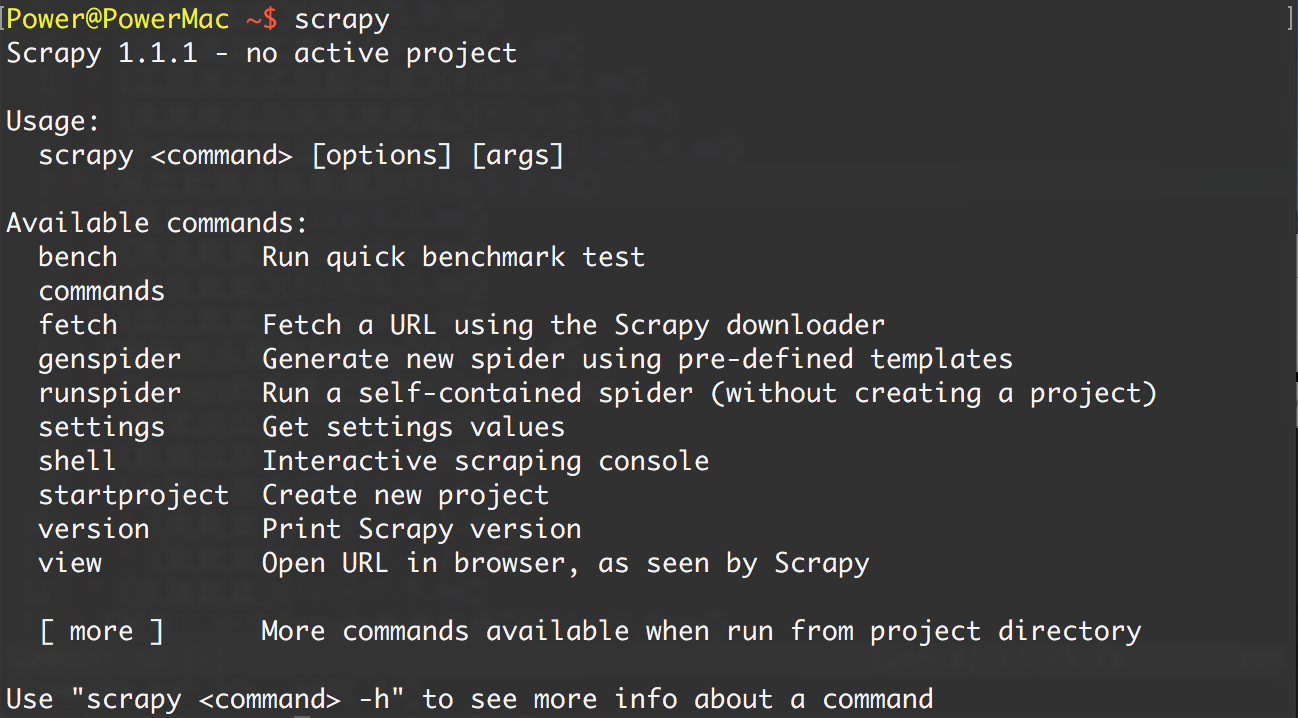
Task: Click the "runspider" command name
Action: 110,393
